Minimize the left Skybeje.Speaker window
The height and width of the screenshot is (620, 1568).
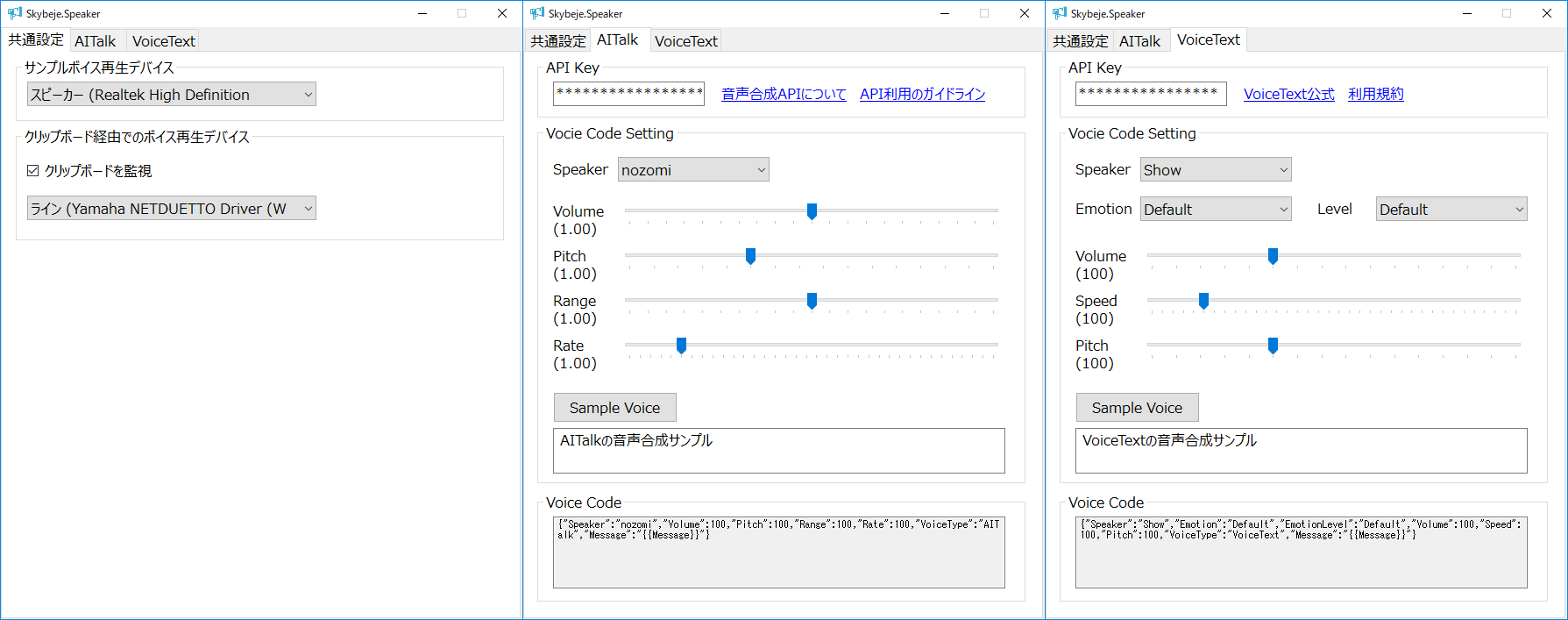point(422,13)
